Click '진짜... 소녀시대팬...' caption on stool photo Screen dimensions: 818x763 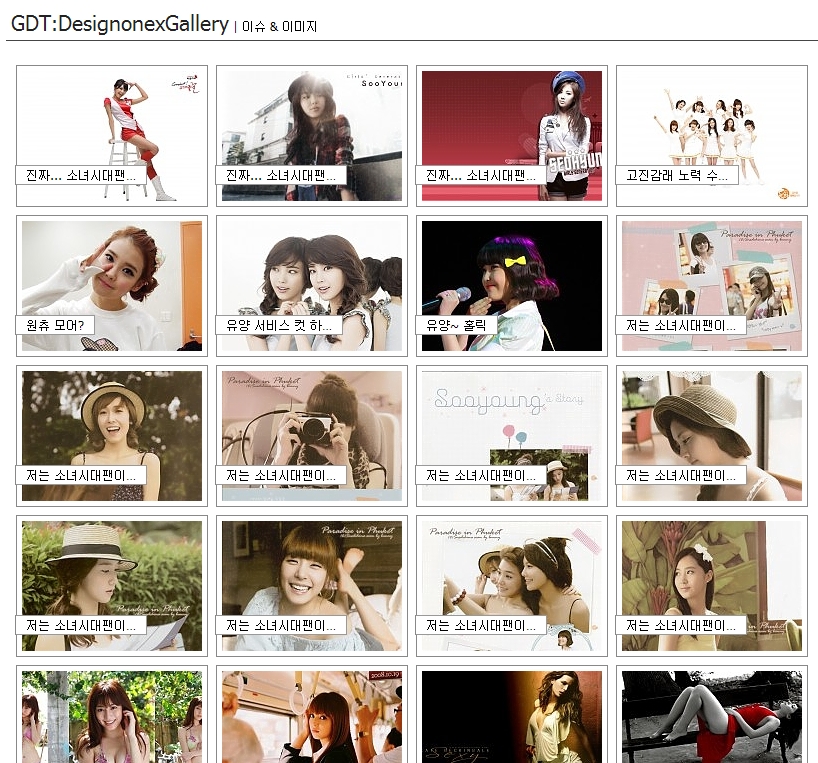click(81, 175)
